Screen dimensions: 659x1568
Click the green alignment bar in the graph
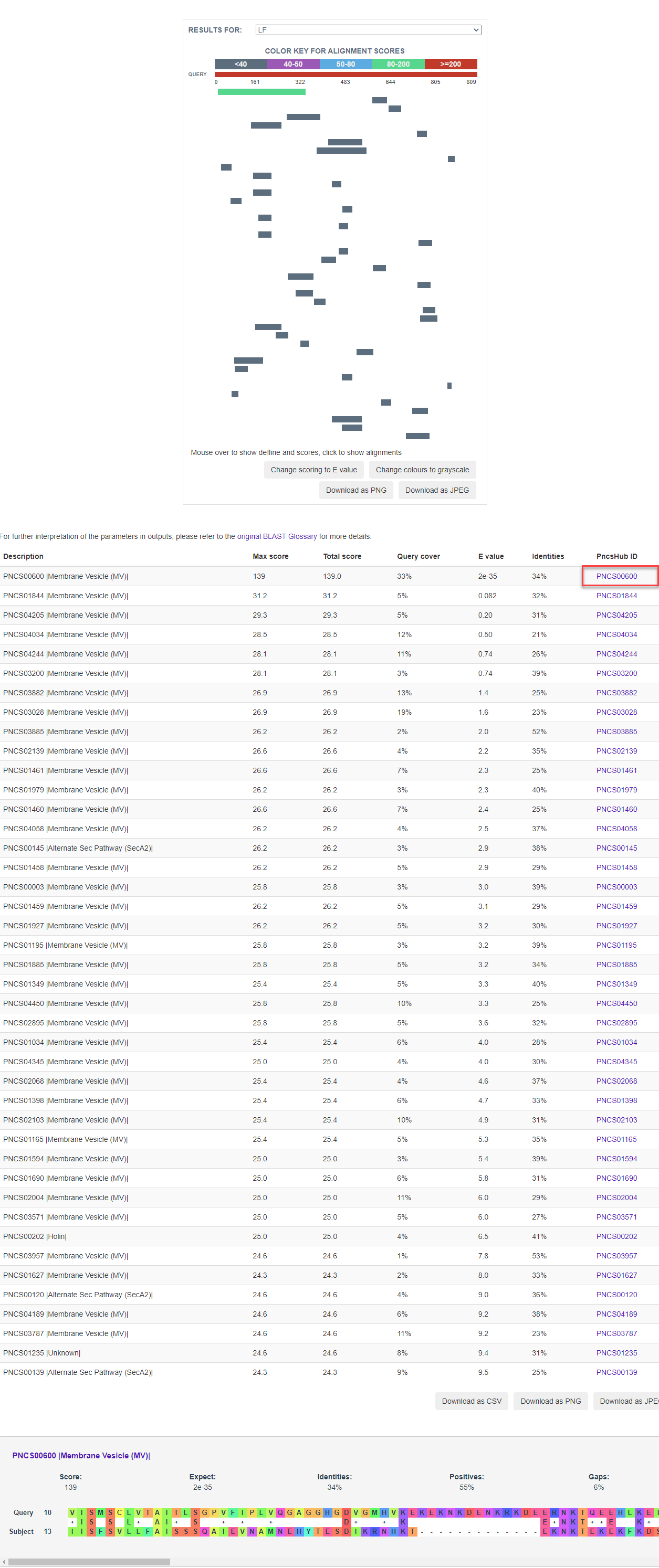tap(261, 92)
